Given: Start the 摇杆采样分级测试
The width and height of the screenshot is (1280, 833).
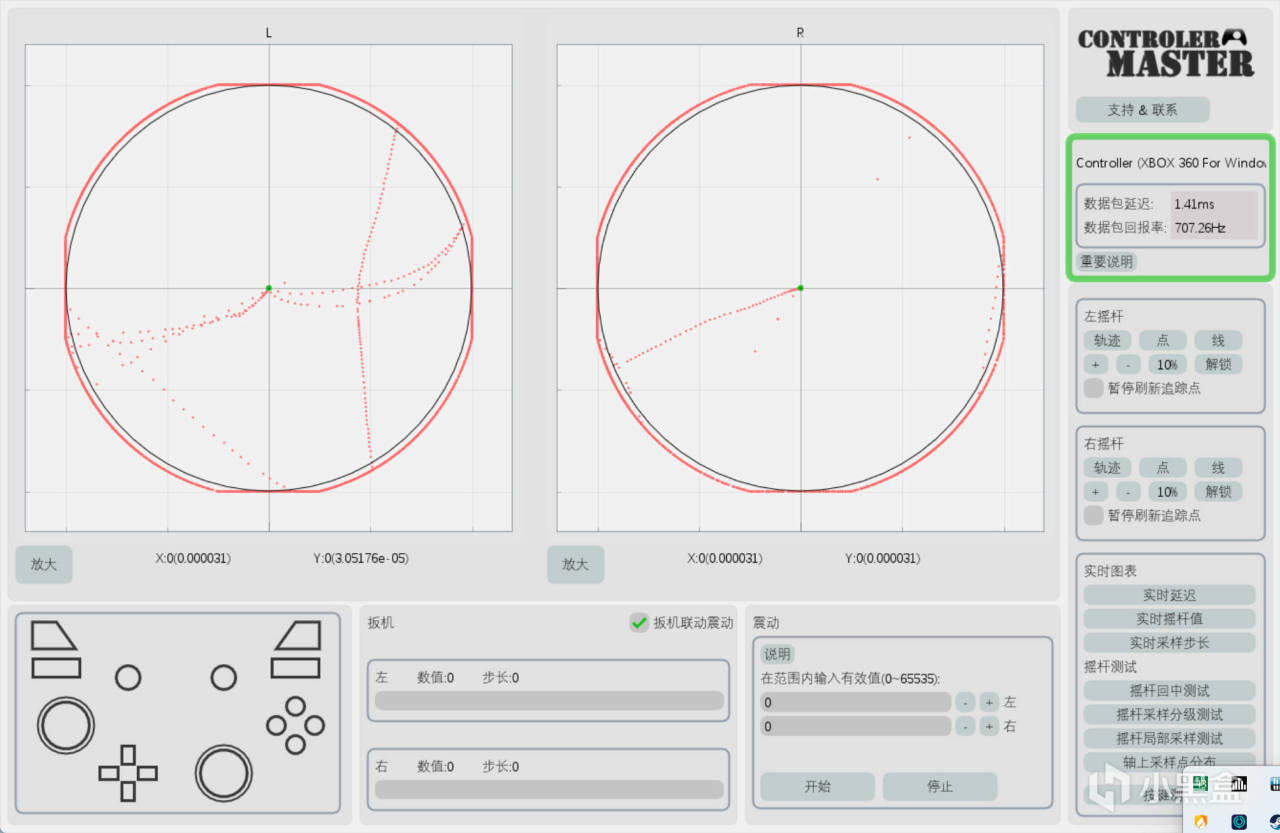Looking at the screenshot, I should tap(1169, 714).
